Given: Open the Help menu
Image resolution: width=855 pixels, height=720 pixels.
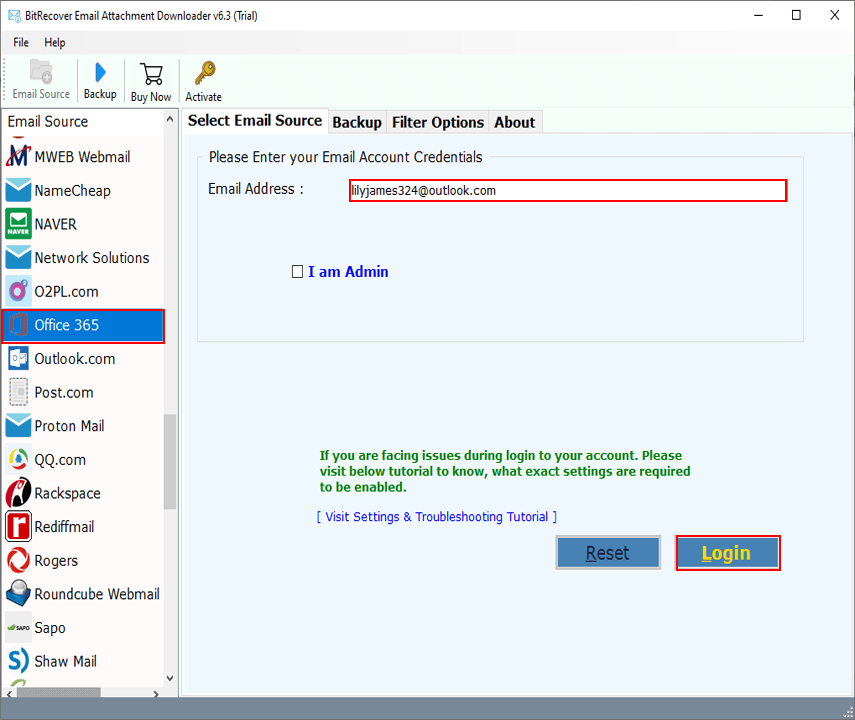Looking at the screenshot, I should pos(55,43).
